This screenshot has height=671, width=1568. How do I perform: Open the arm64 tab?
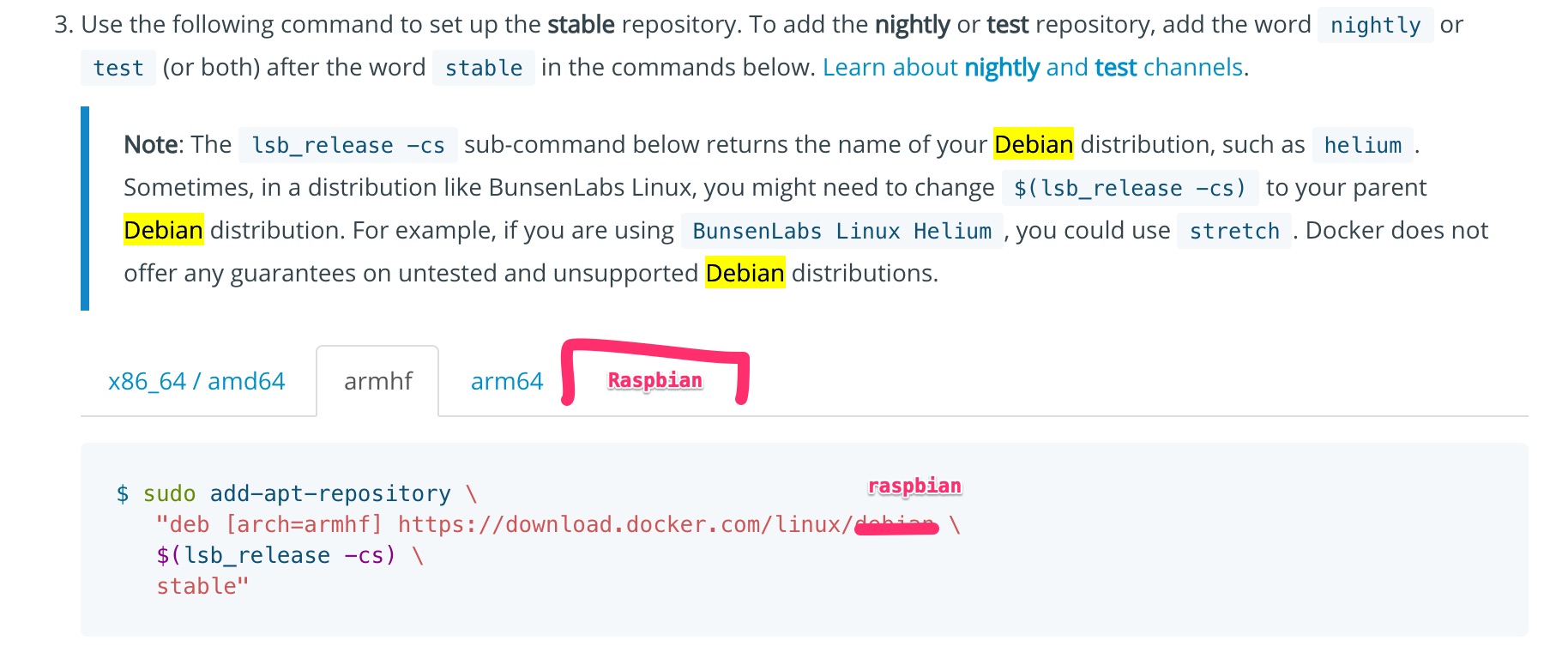(x=506, y=381)
